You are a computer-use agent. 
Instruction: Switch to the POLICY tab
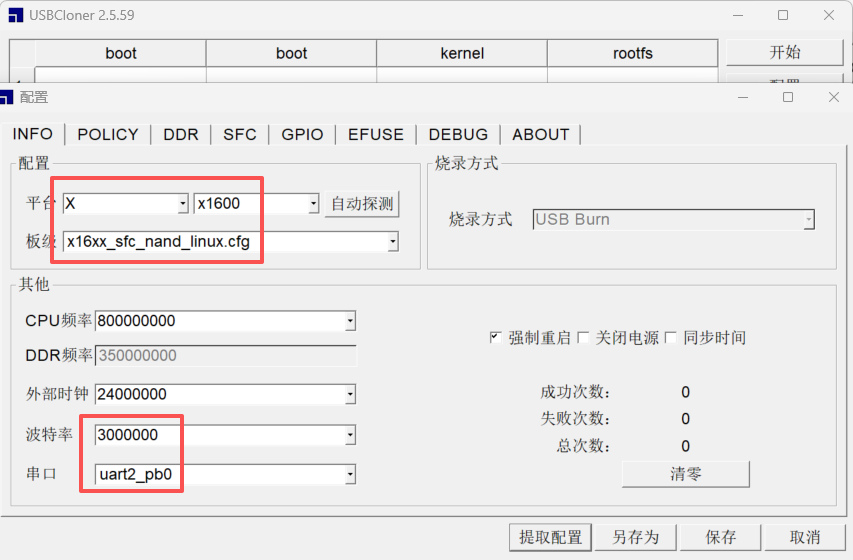108,134
